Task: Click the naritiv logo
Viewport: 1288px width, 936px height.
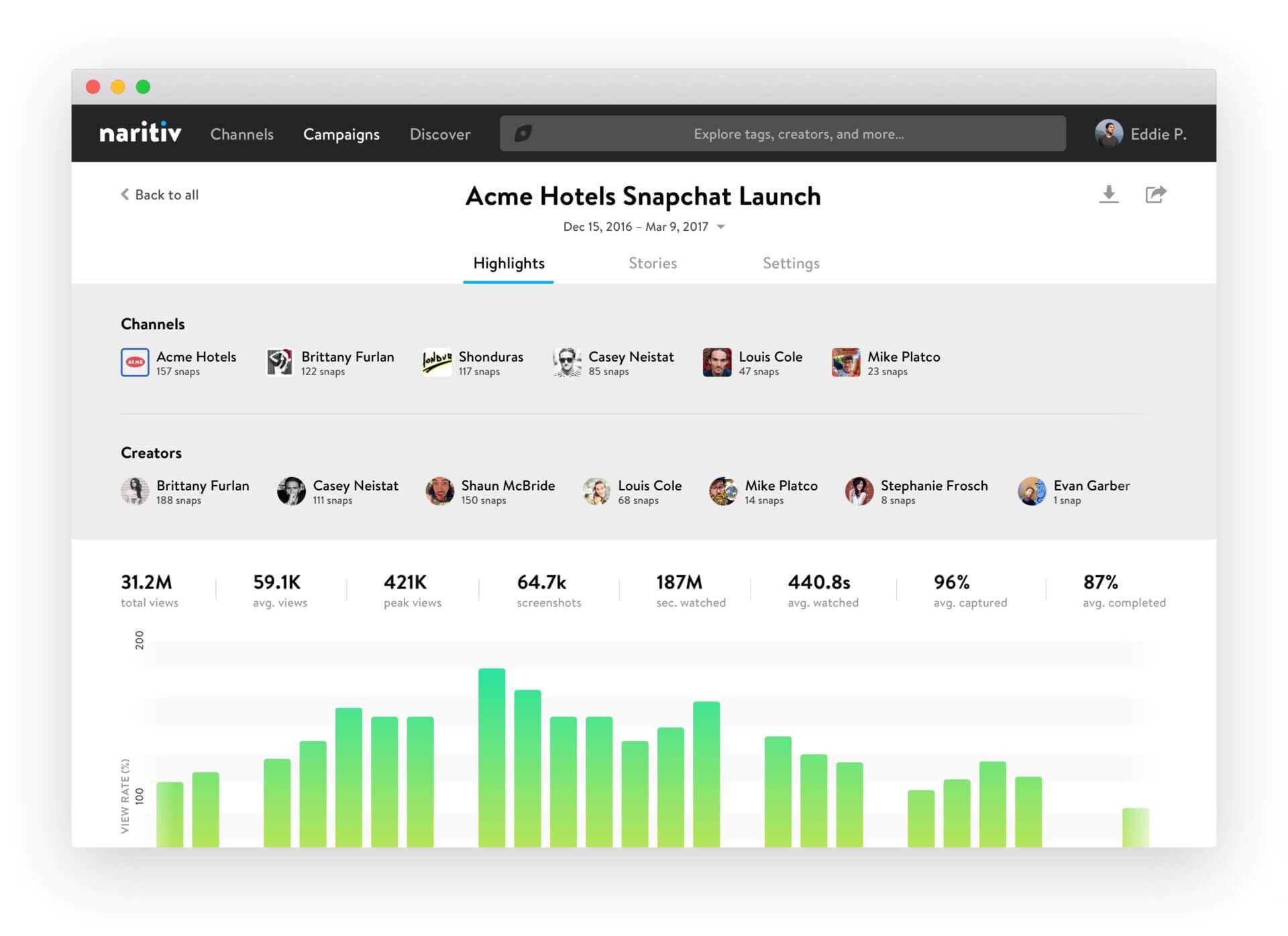Action: (140, 133)
